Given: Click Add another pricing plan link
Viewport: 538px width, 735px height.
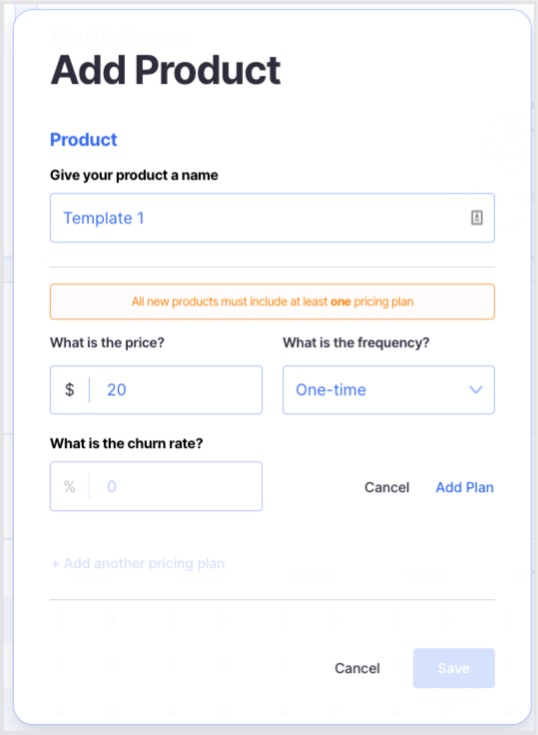Looking at the screenshot, I should pyautogui.click(x=138, y=563).
